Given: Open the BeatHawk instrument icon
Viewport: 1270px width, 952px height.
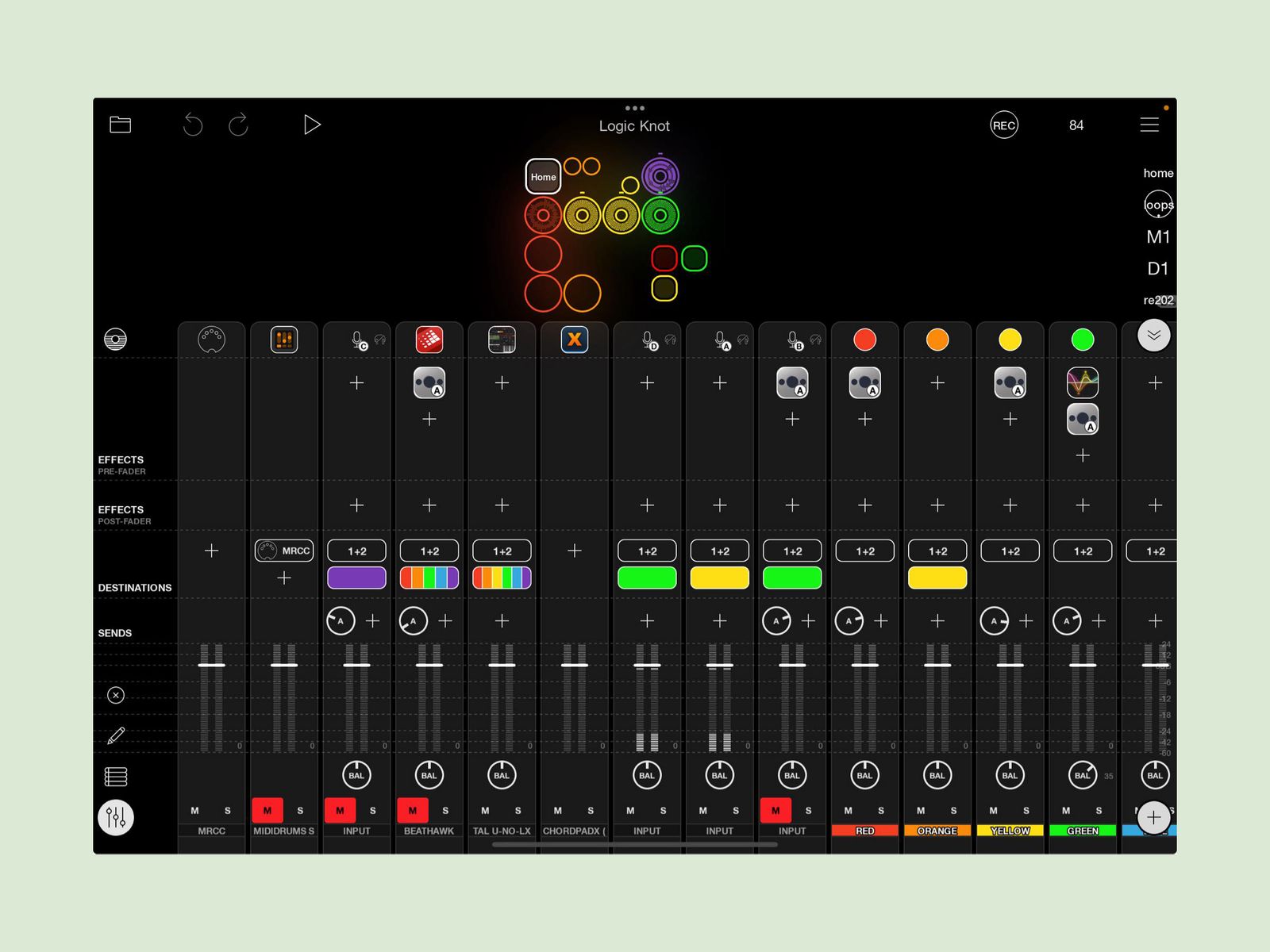Looking at the screenshot, I should [429, 340].
